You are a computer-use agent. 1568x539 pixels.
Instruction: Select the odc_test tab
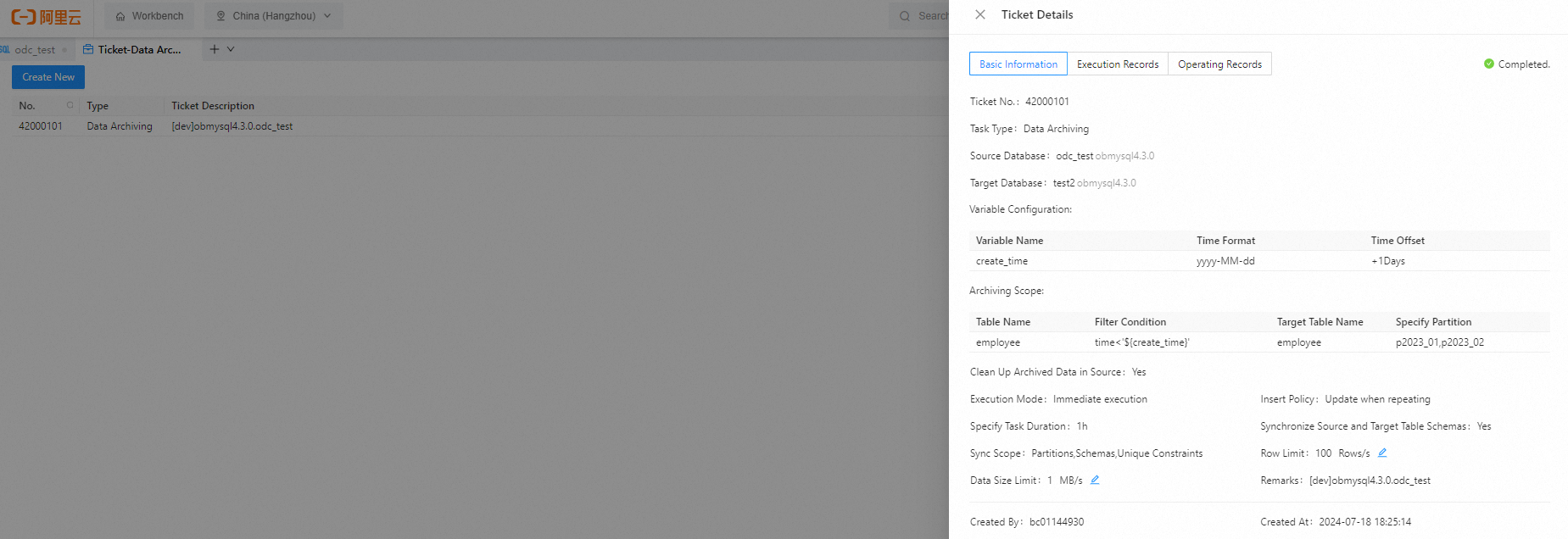[35, 50]
